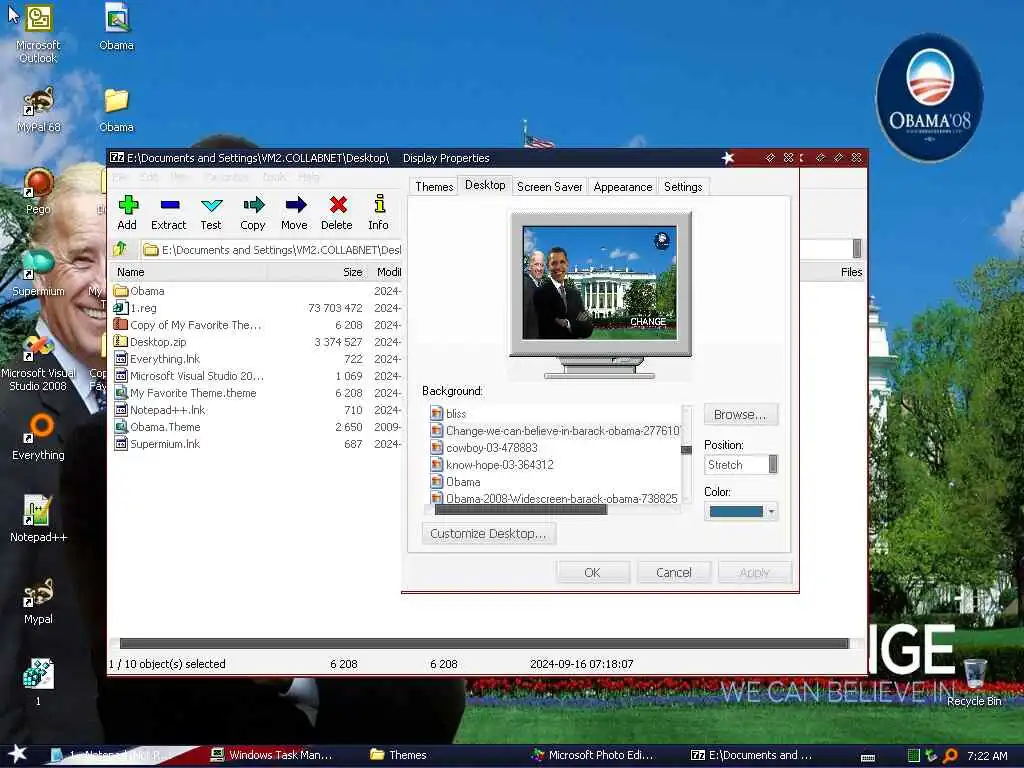Select the Obama image file desktop icon
This screenshot has width=1024, height=768.
116,27
